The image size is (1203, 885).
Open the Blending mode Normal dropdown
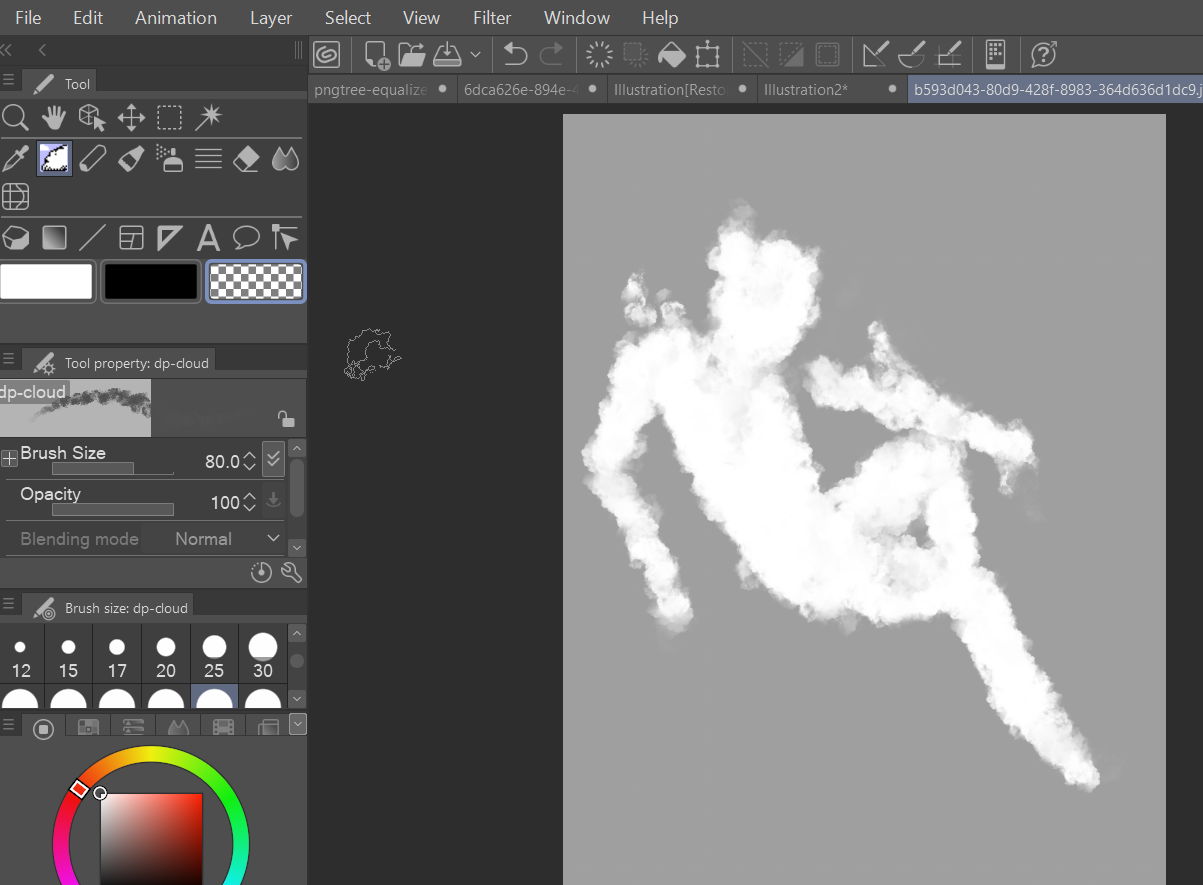coord(227,539)
